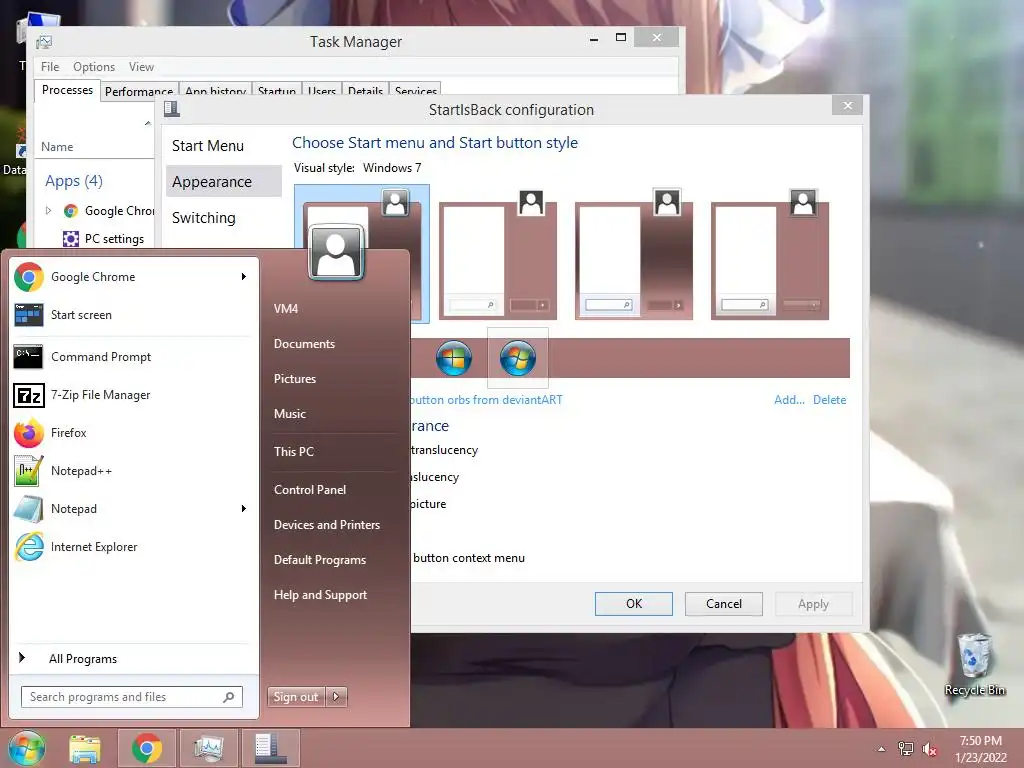Click PC settings icon in Task Manager
Viewport: 1024px width, 768px height.
(x=71, y=239)
